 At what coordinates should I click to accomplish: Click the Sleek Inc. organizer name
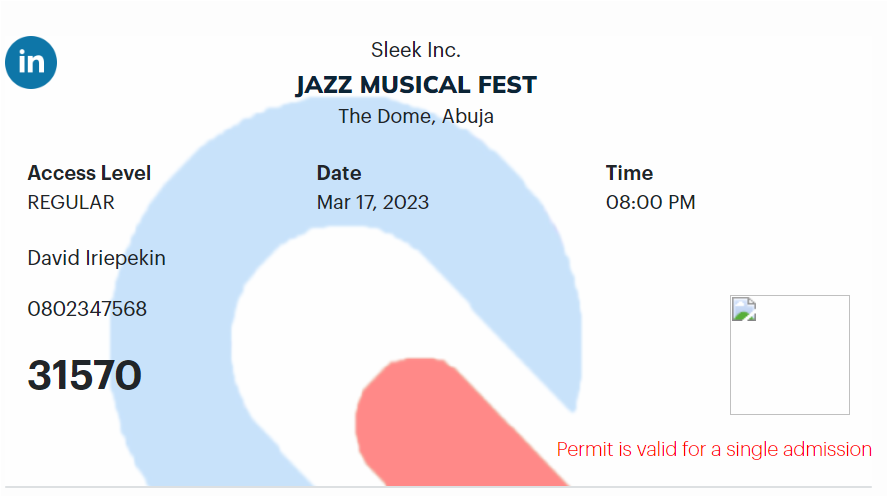click(416, 50)
